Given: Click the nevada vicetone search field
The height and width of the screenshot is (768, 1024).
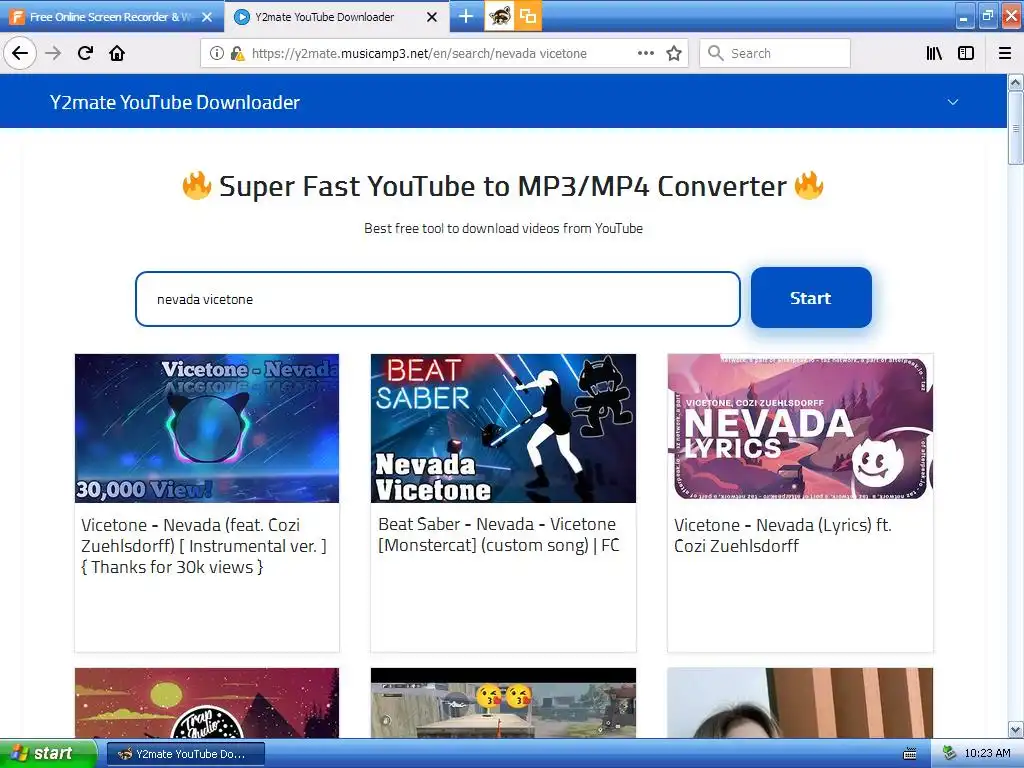Looking at the screenshot, I should 438,299.
